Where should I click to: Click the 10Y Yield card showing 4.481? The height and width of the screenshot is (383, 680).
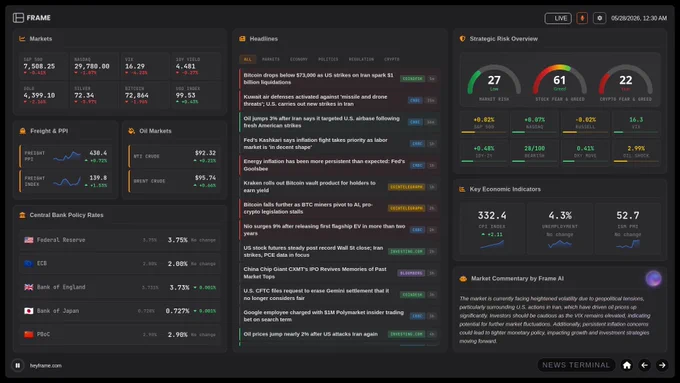196,66
